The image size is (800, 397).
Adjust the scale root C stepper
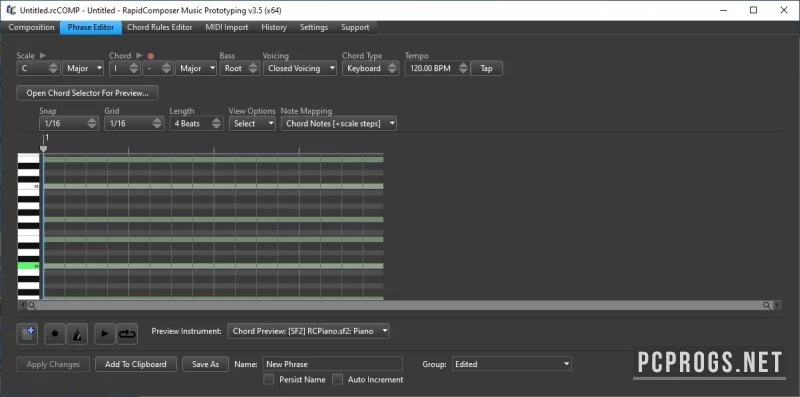pos(54,68)
